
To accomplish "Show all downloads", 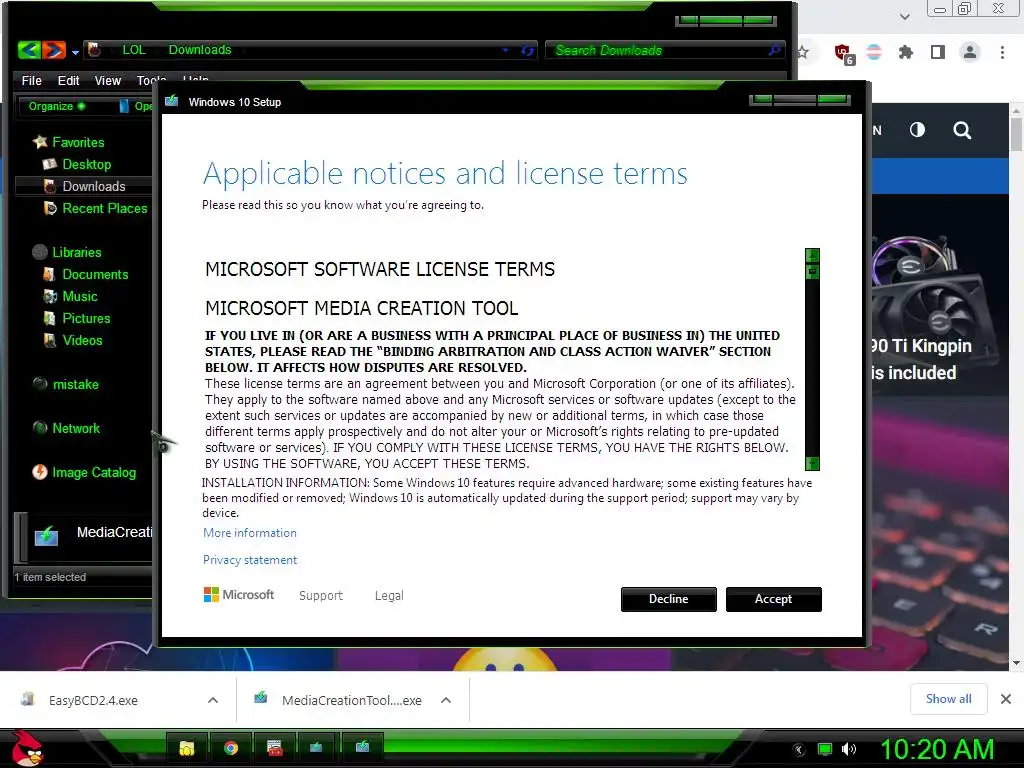I will click(948, 699).
